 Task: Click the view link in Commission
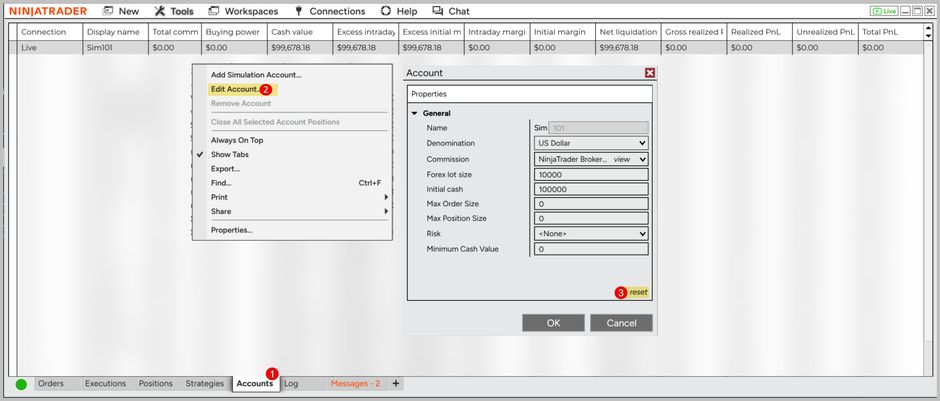(622, 159)
